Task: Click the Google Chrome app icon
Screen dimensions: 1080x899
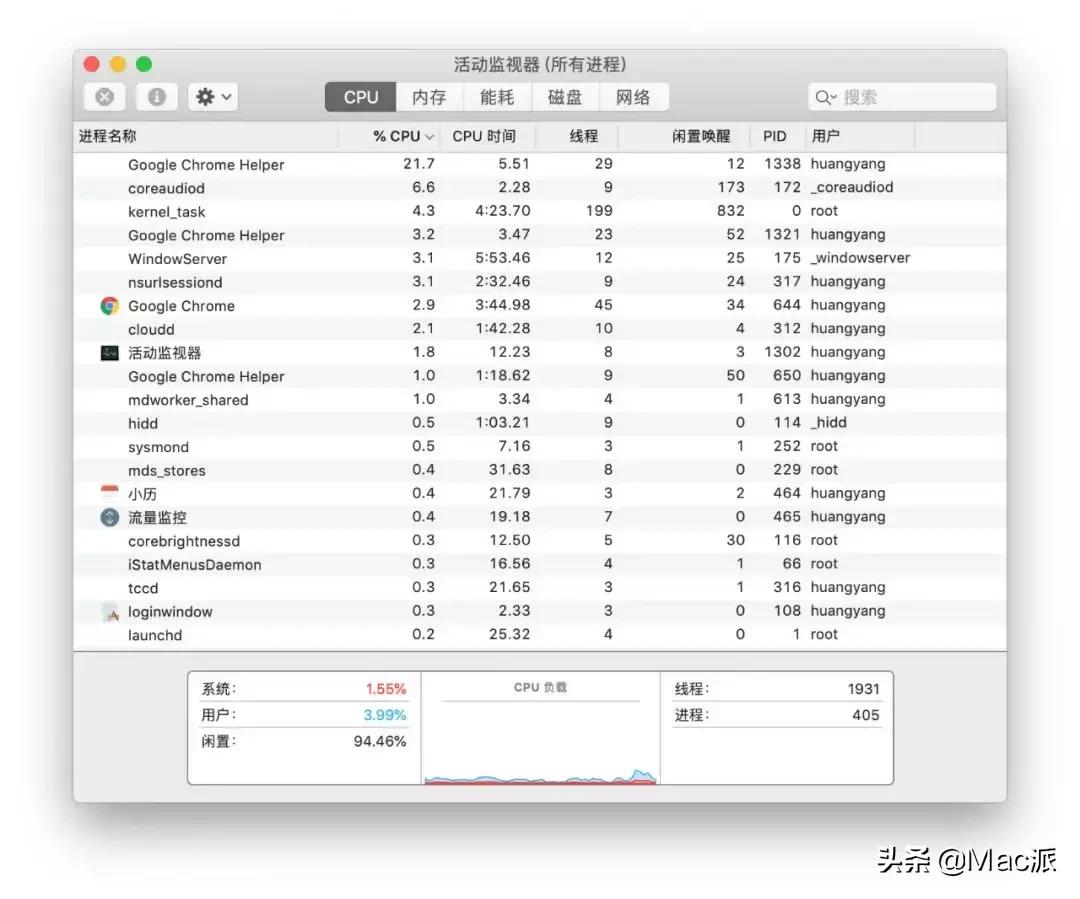Action: coord(109,305)
